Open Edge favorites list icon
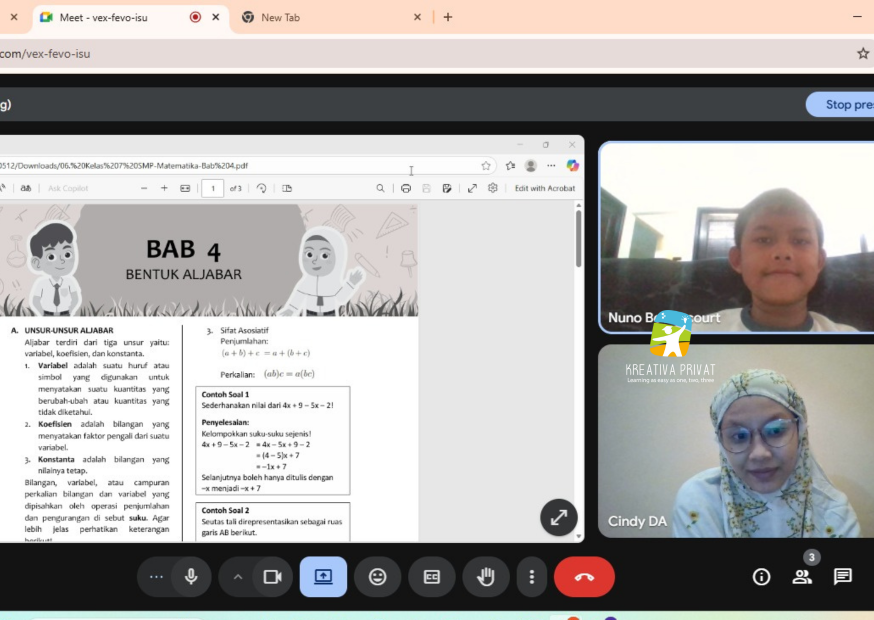The image size is (874, 620). point(511,166)
